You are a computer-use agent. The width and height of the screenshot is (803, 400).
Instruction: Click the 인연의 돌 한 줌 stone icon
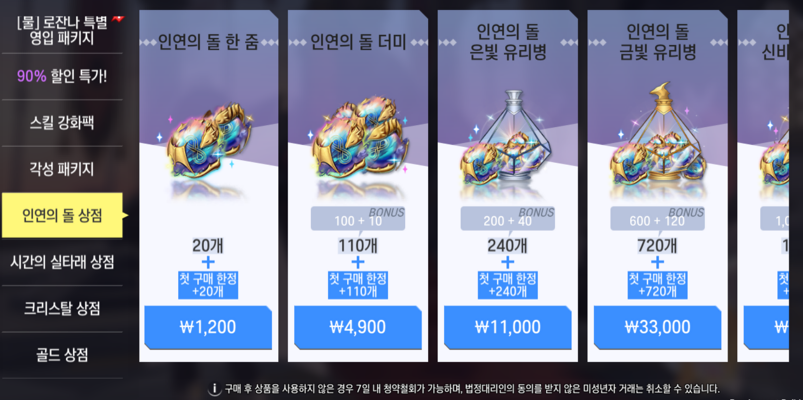208,140
